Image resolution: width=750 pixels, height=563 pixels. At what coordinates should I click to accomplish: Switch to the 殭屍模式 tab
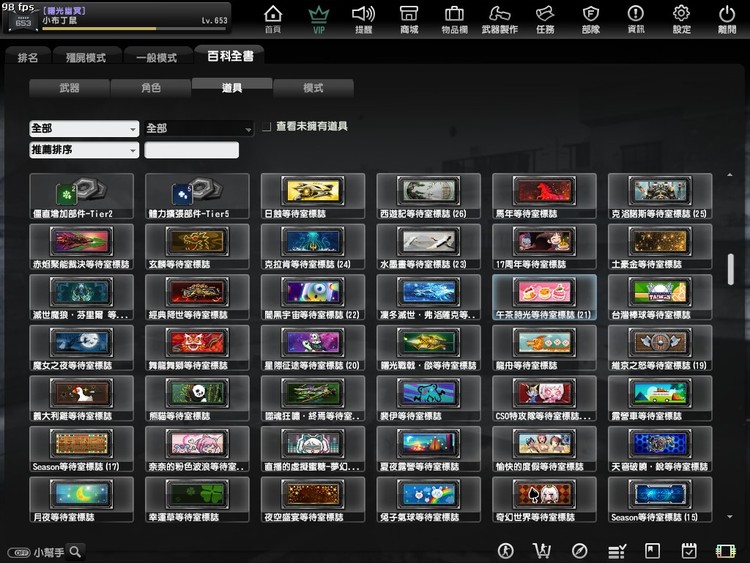86,57
